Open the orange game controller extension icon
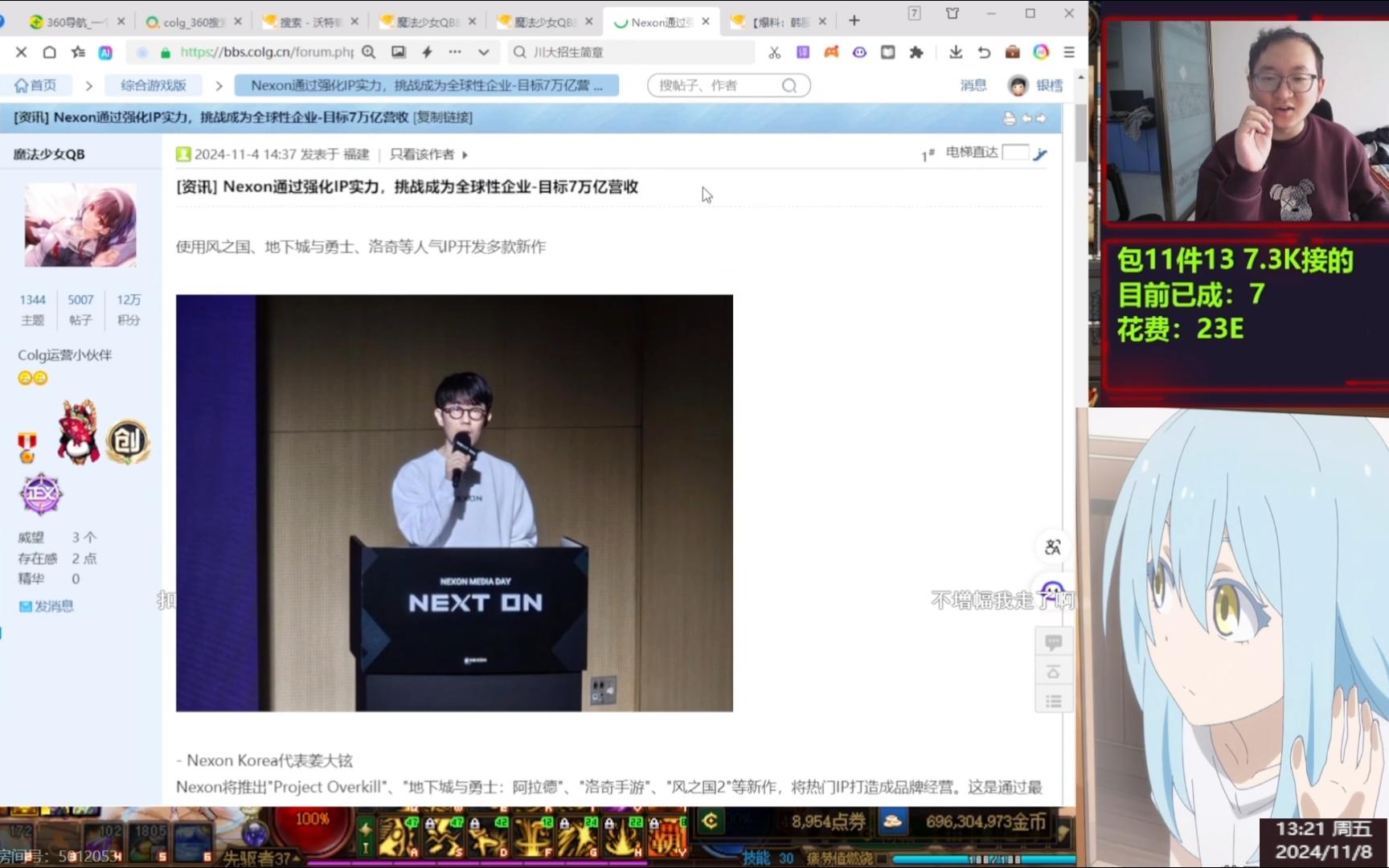1389x868 pixels. 831,52
